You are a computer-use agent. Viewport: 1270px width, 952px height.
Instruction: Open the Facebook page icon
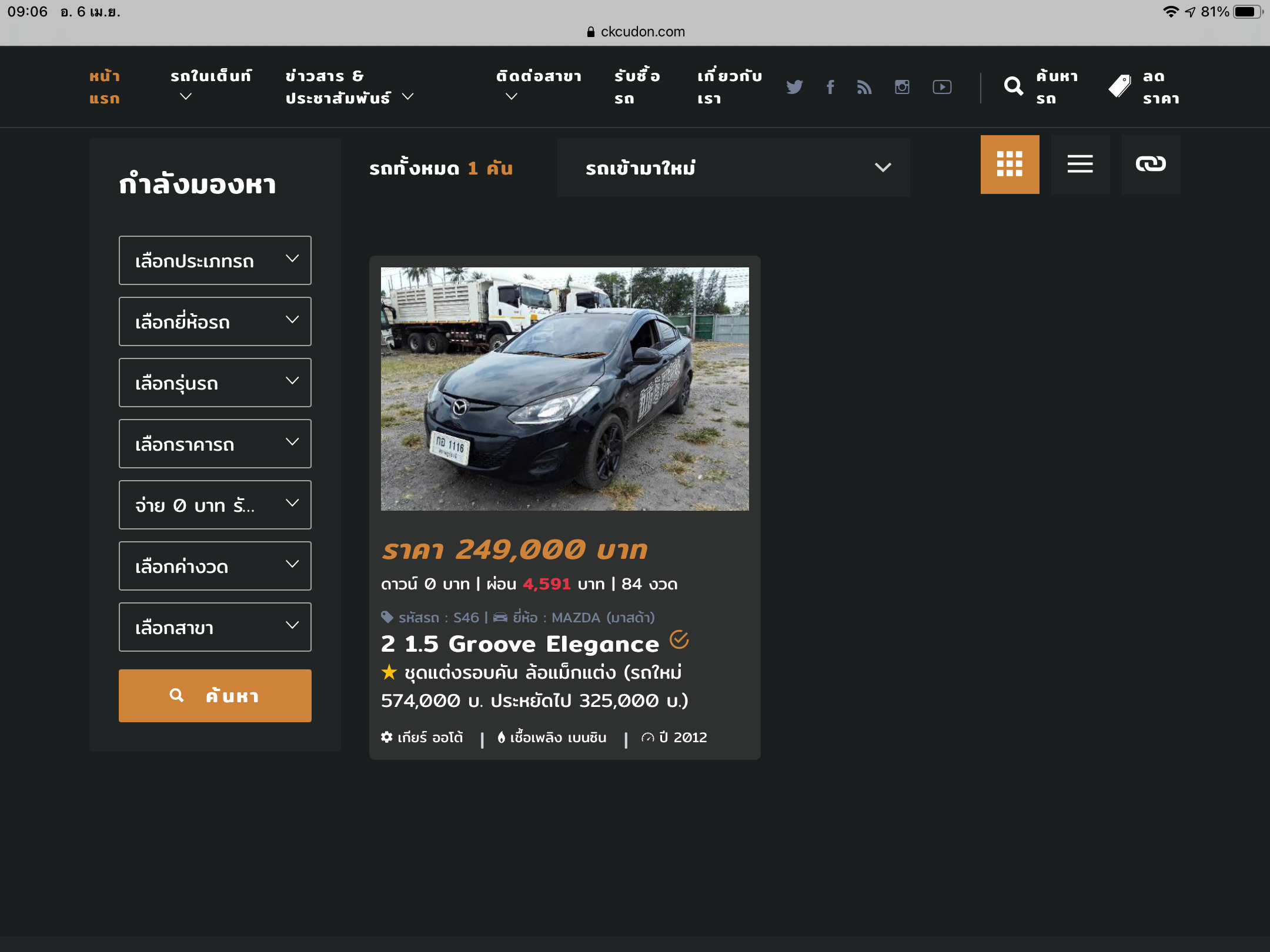(830, 87)
